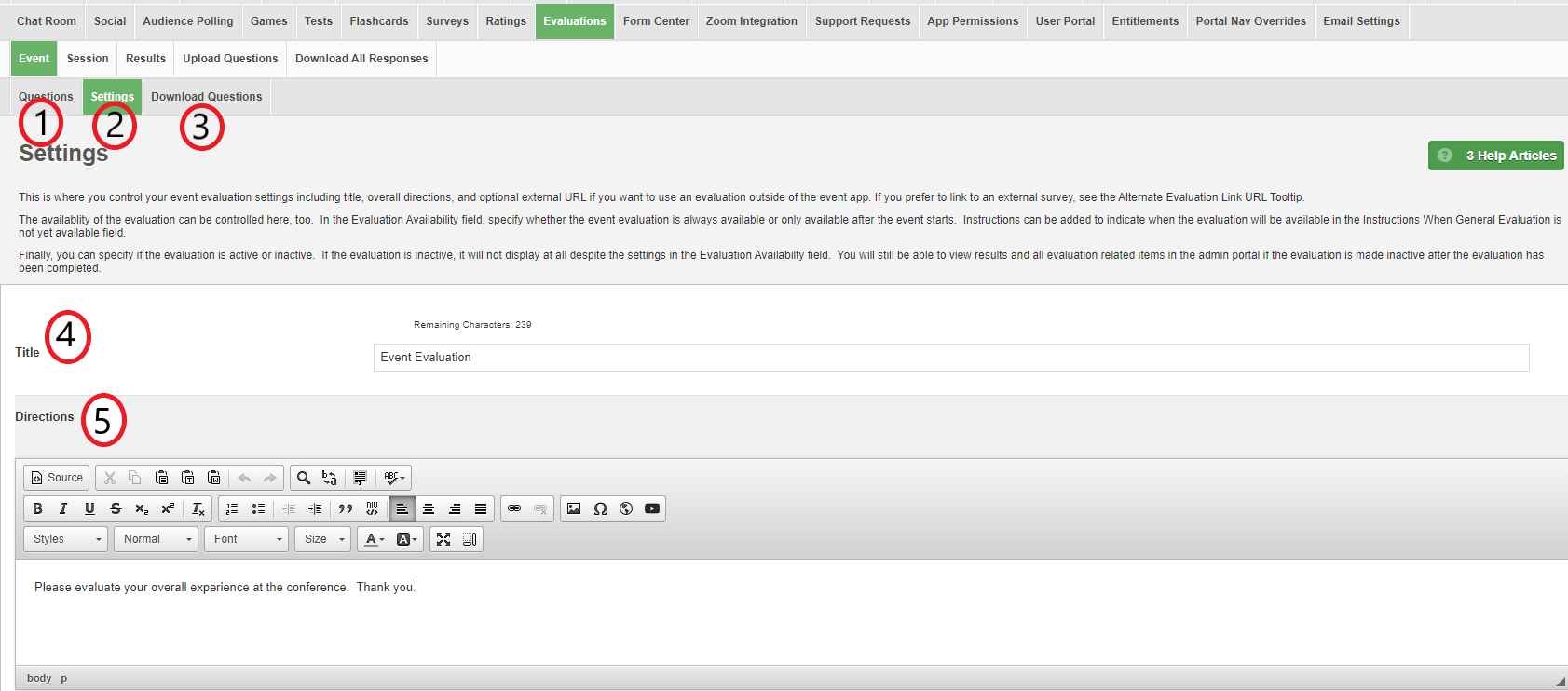The width and height of the screenshot is (1568, 691).
Task: Open the 3 Help Articles button
Action: [x=1496, y=156]
